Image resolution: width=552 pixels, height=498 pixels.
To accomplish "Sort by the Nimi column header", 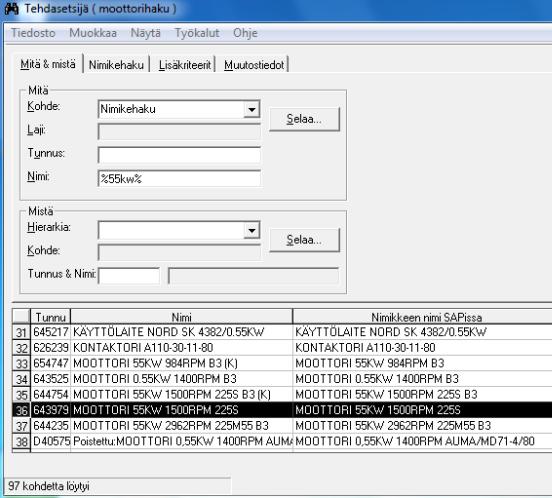I will pyautogui.click(x=181, y=317).
